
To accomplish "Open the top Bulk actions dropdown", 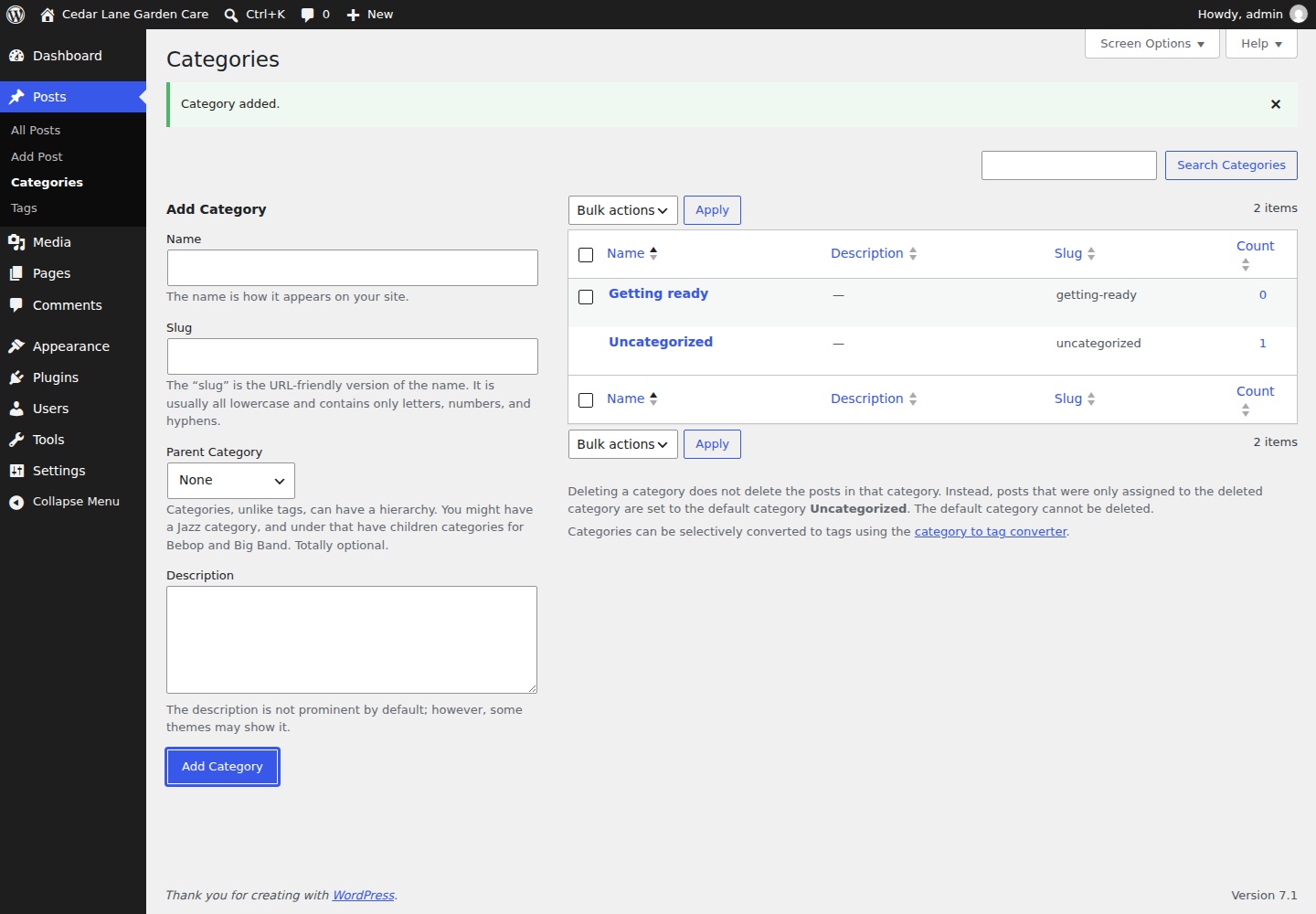I will click(622, 210).
